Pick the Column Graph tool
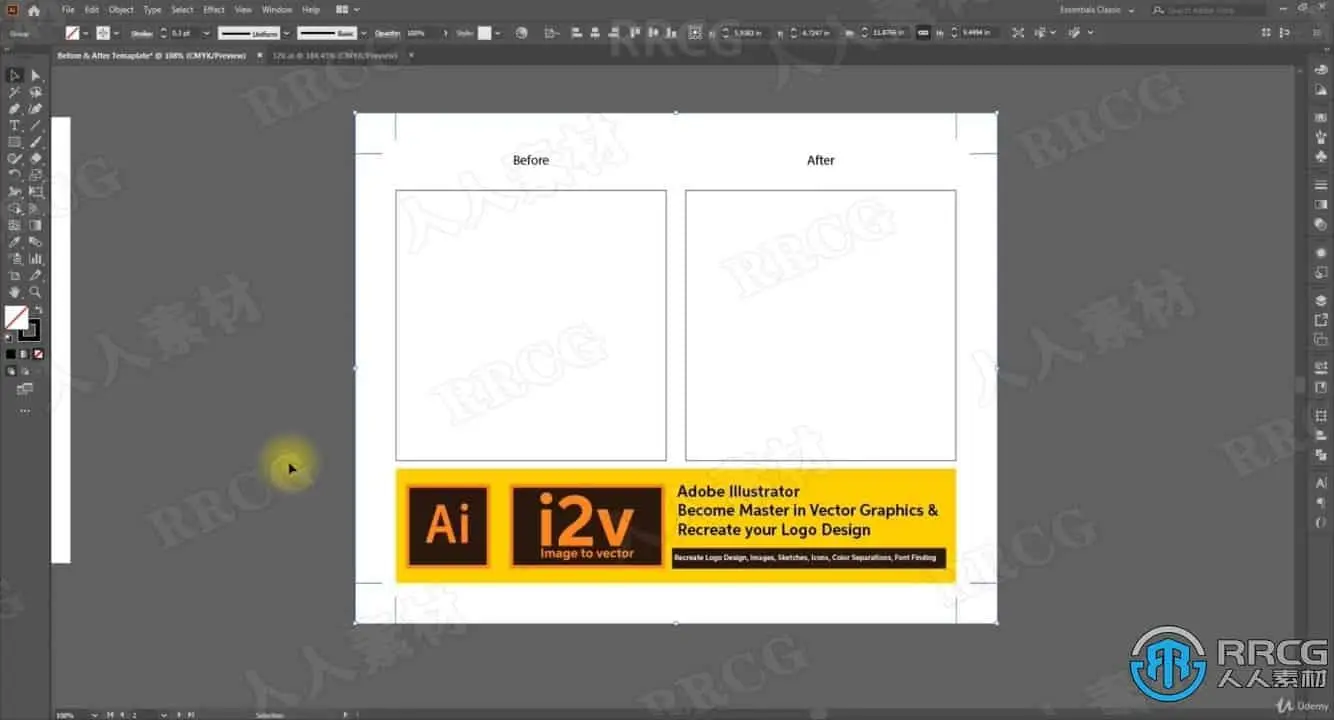The height and width of the screenshot is (720, 1334). coord(36,258)
